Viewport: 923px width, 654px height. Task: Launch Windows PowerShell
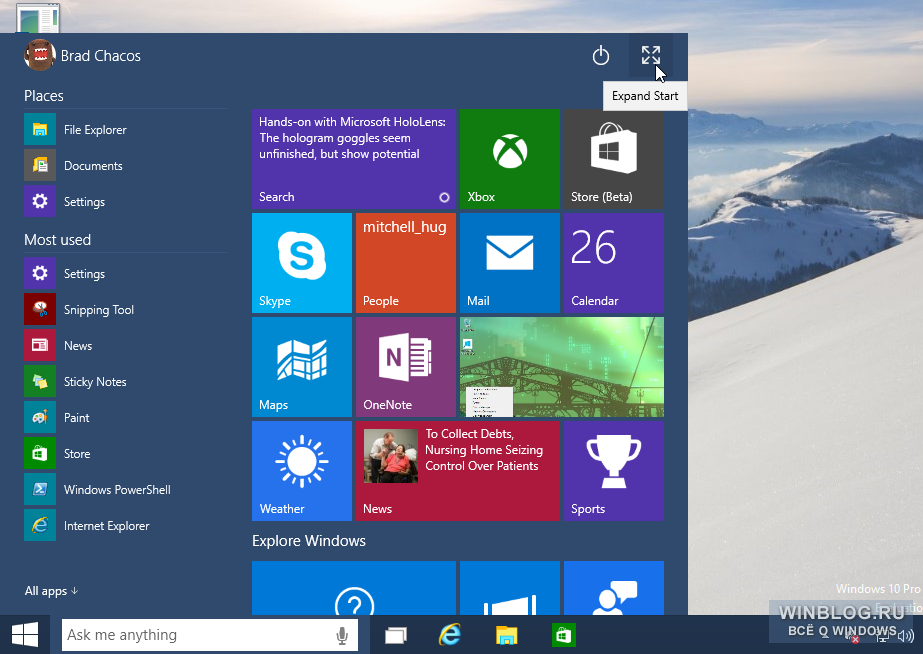pos(126,489)
